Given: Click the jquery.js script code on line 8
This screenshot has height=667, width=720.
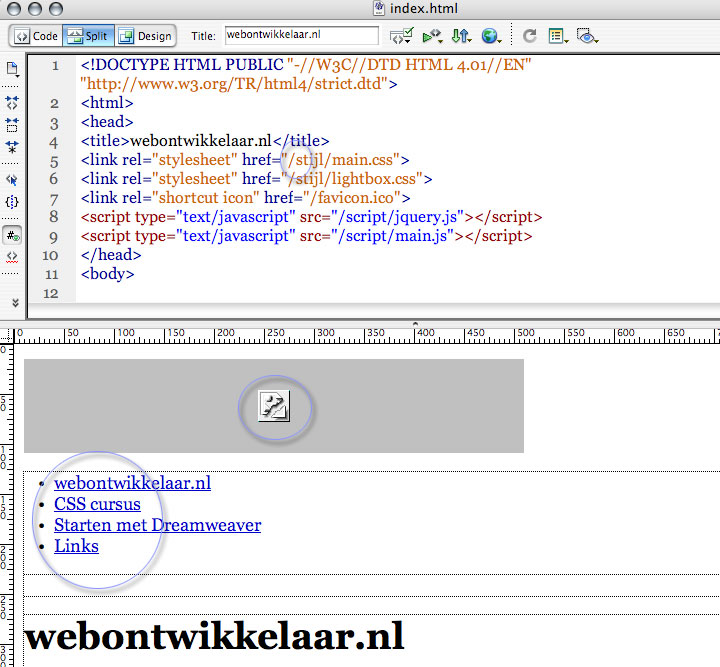Looking at the screenshot, I should pyautogui.click(x=311, y=217).
